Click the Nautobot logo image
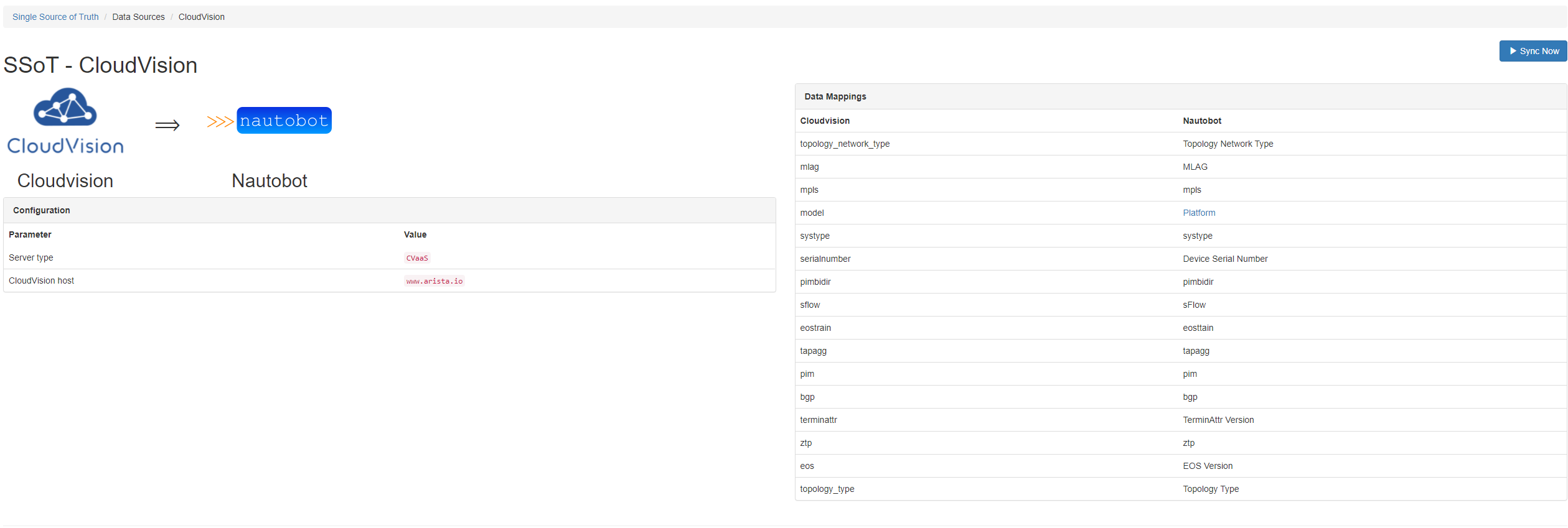This screenshot has width=1568, height=528. click(x=284, y=121)
